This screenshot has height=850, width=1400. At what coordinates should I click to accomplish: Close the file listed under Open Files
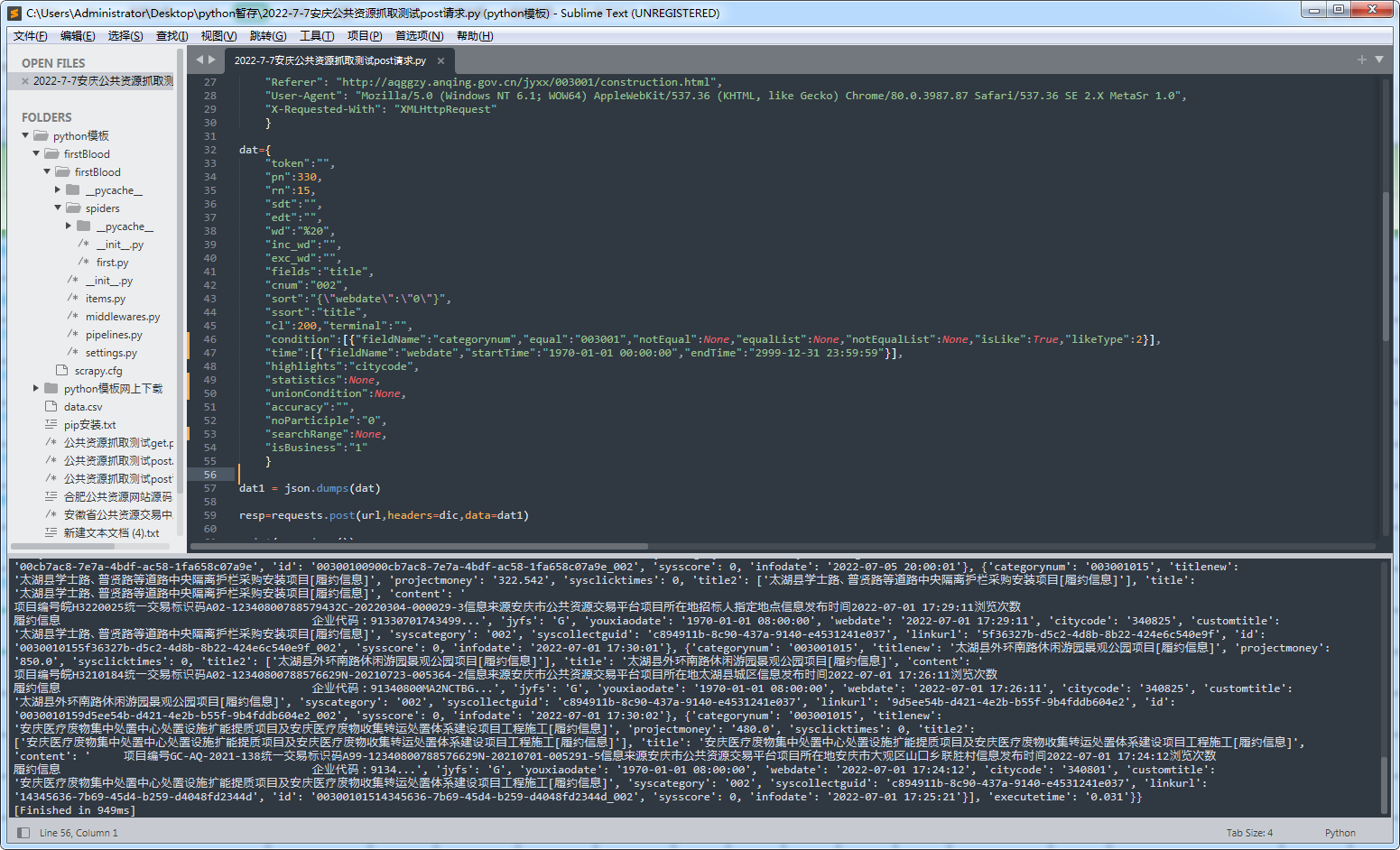point(24,81)
